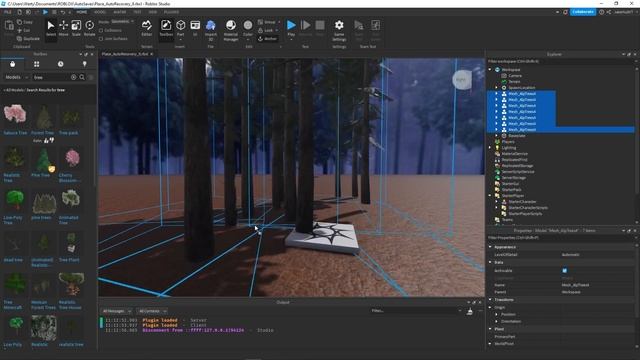Open the Toolbox Marketplace tab icon
Viewport: 640px width, 360px height.
tap(12, 64)
